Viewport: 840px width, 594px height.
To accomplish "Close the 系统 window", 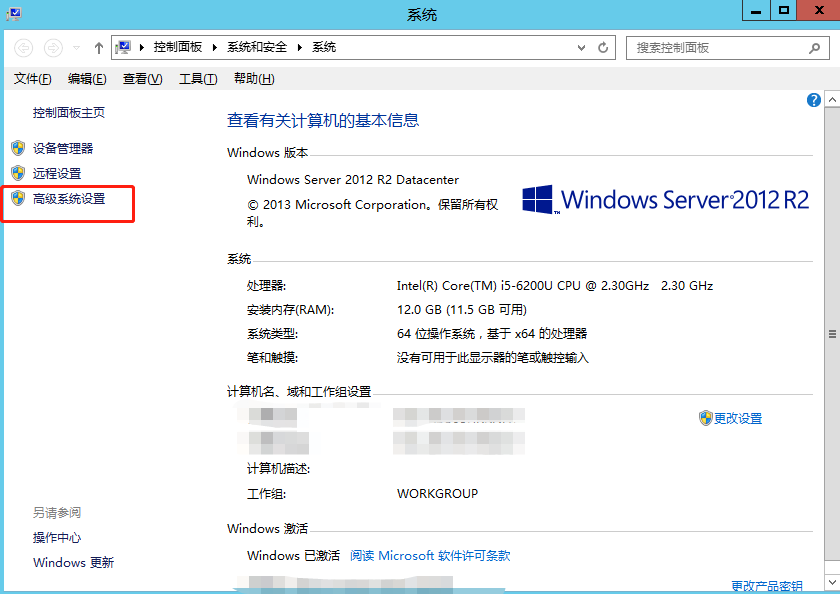I will (x=819, y=11).
